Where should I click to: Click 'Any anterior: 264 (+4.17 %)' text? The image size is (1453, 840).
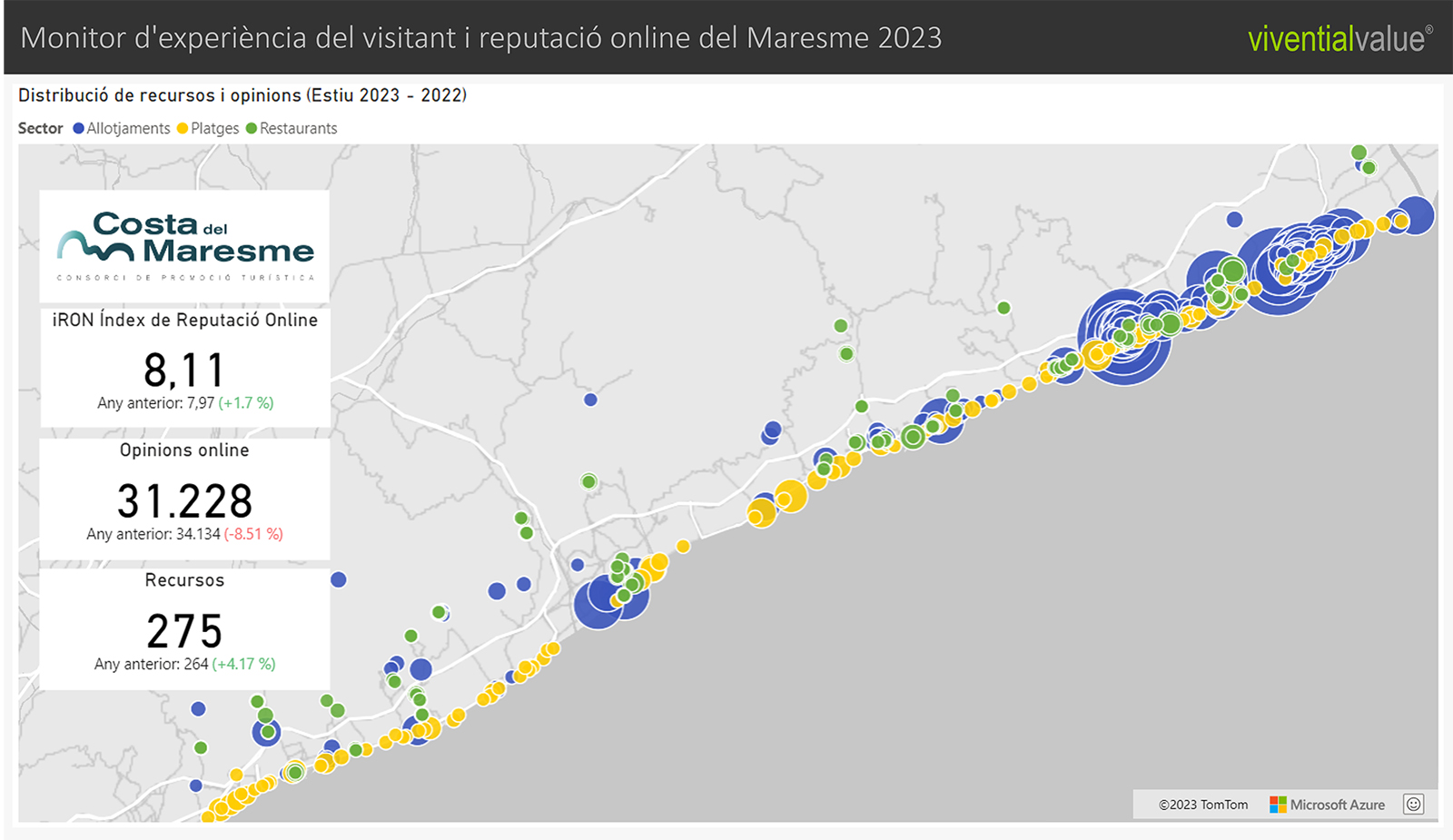(184, 664)
